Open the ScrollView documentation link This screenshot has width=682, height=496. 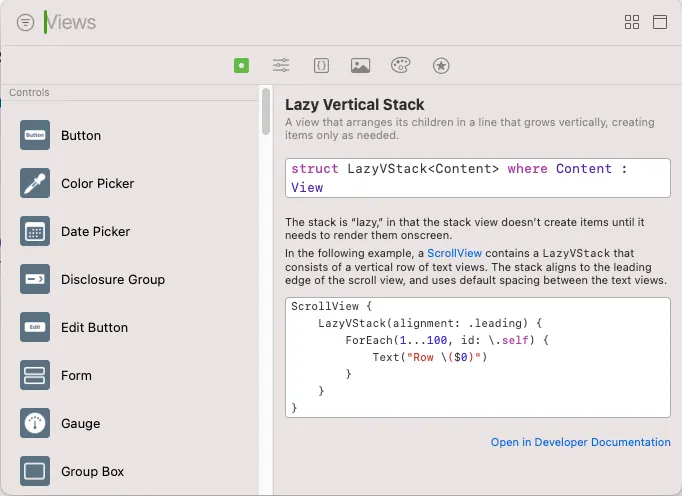point(454,254)
